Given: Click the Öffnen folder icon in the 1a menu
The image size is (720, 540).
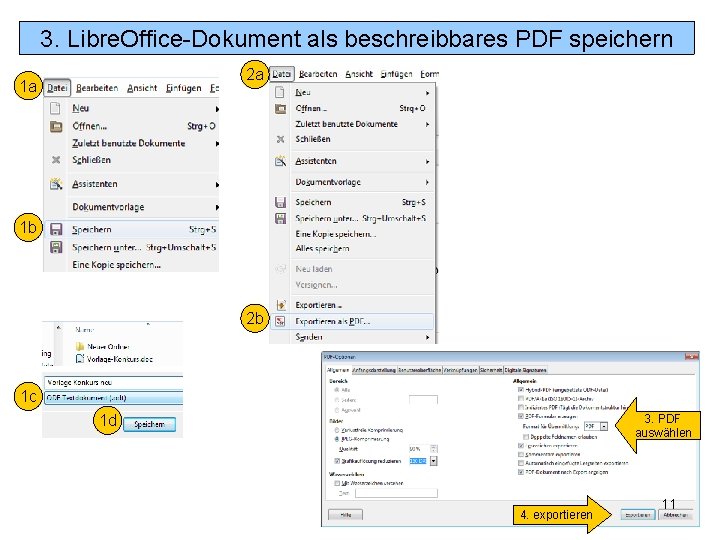Looking at the screenshot, I should (x=56, y=126).
